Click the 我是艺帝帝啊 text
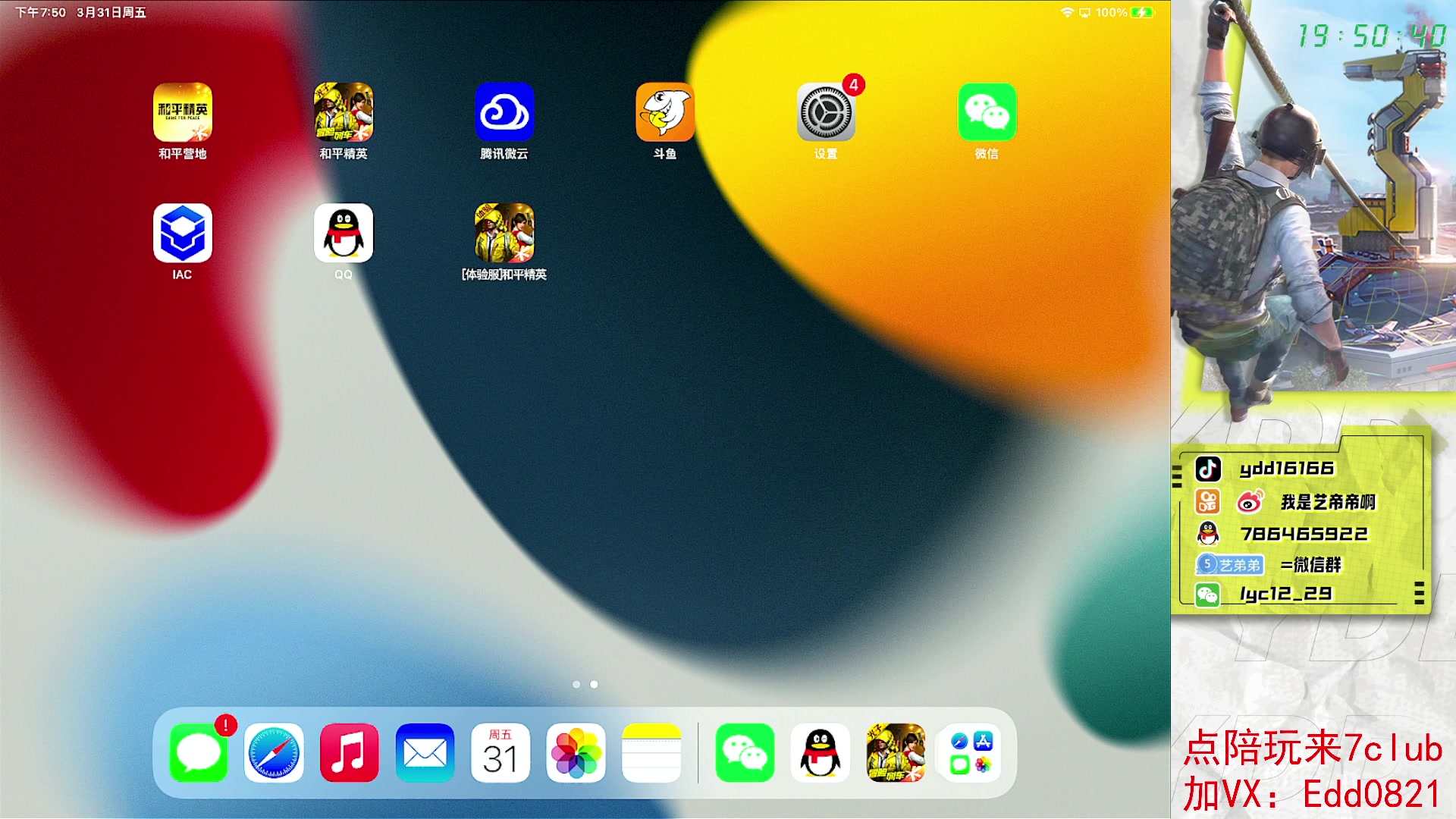 coord(1328,502)
